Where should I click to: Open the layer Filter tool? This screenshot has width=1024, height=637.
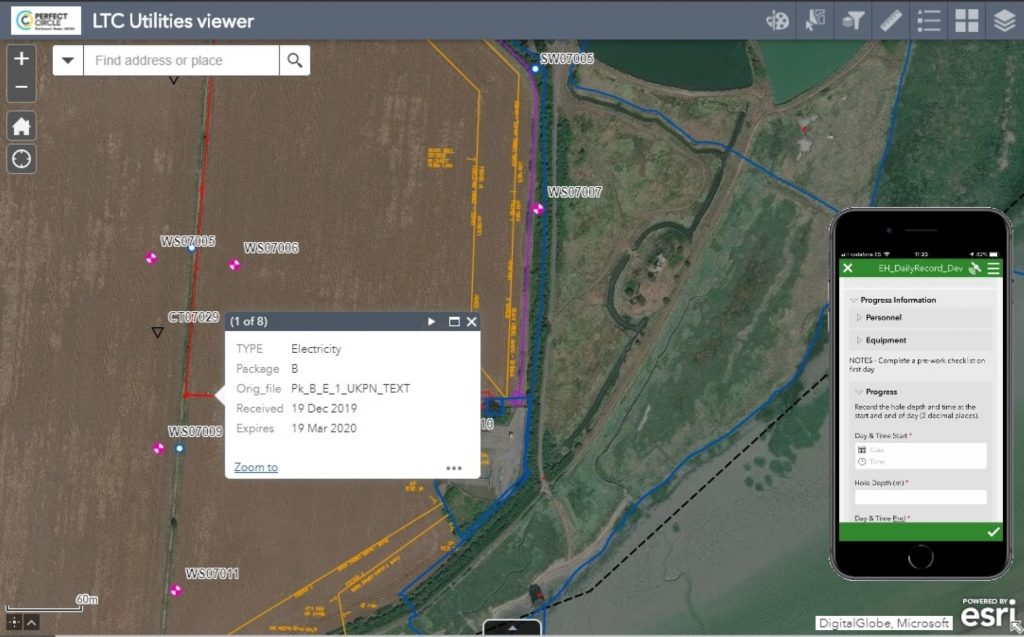853,20
